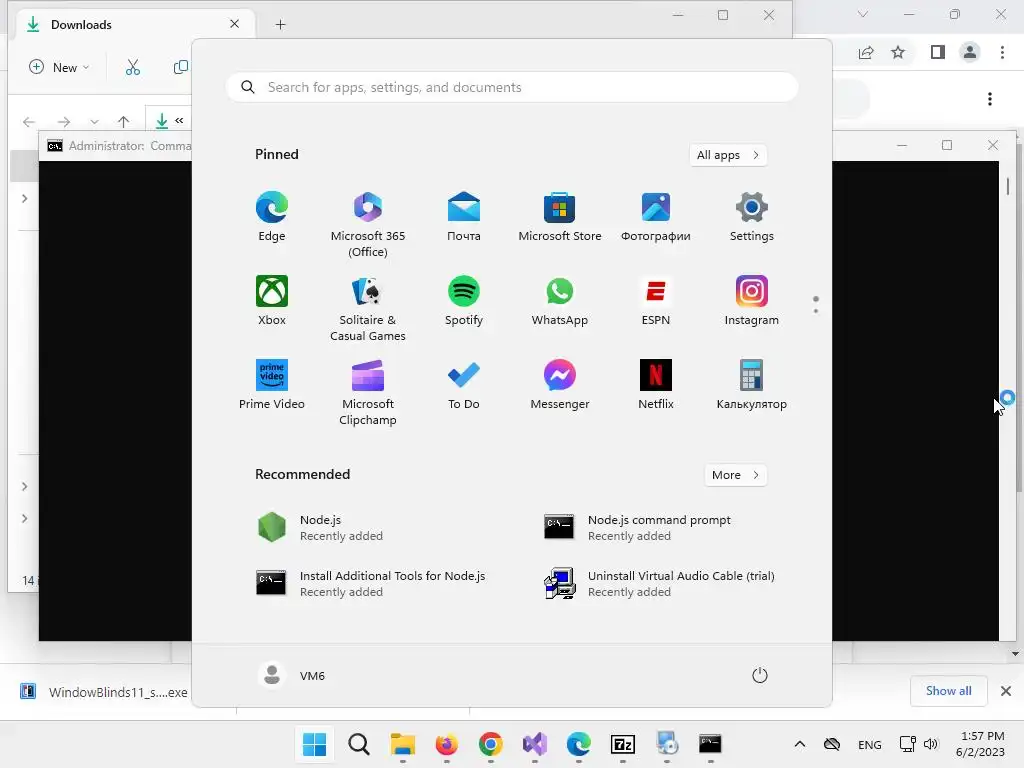
Task: Open File Explorer from the taskbar
Action: tap(402, 744)
